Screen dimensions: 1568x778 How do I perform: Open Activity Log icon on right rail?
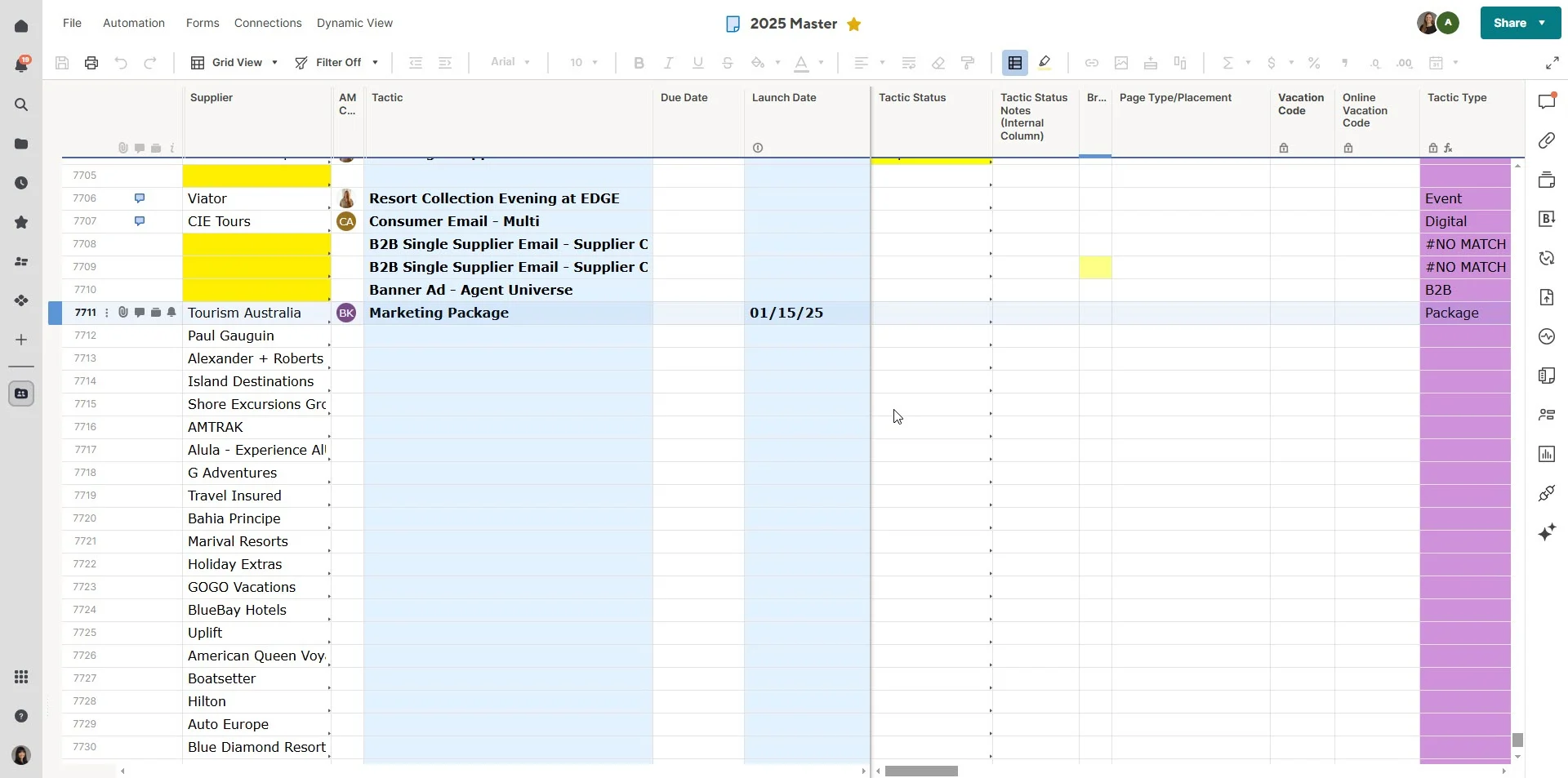pos(1547,336)
